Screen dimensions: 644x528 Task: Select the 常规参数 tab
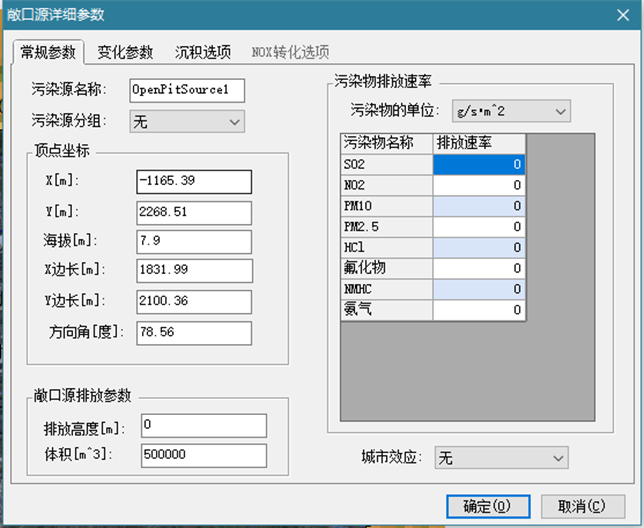pyautogui.click(x=46, y=52)
